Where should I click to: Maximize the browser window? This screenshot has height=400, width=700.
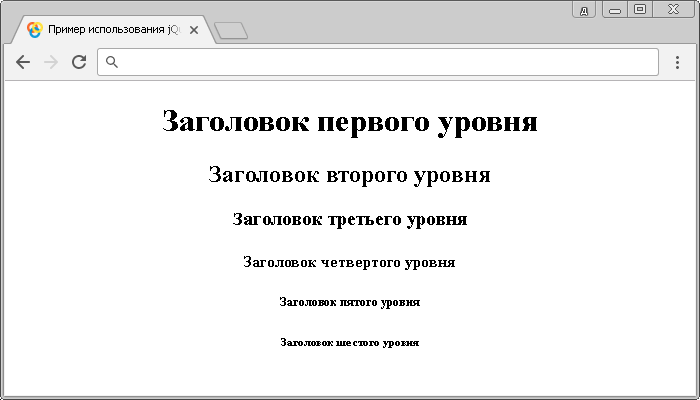coord(640,10)
